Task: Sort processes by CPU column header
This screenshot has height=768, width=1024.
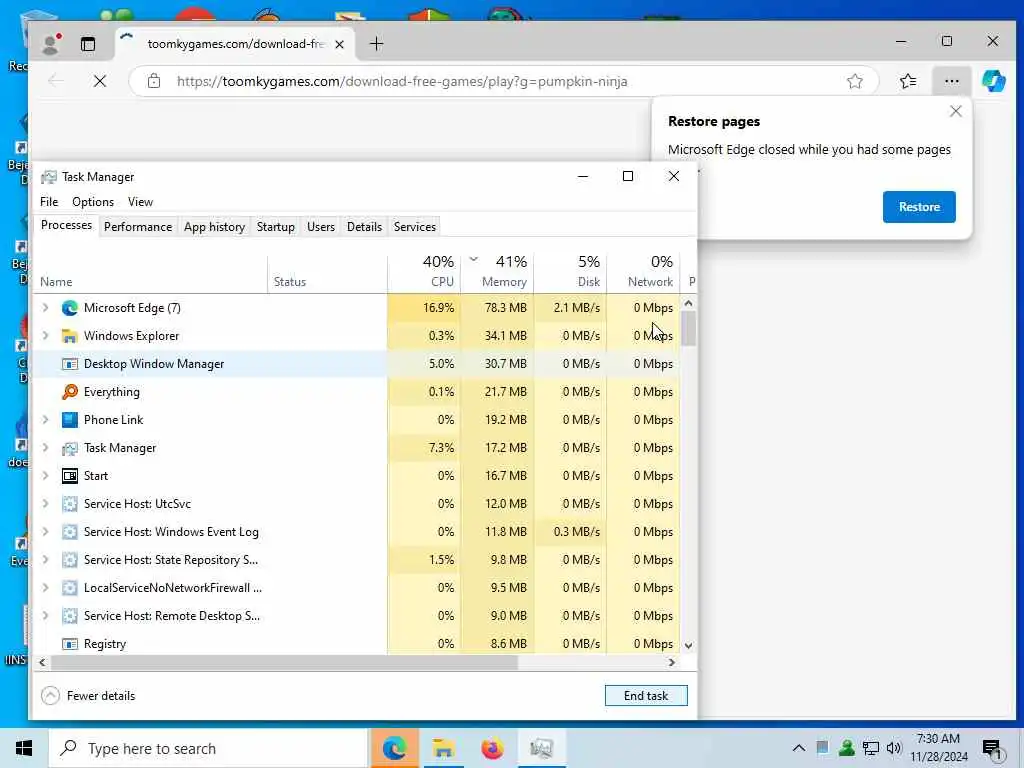Action: (424, 272)
